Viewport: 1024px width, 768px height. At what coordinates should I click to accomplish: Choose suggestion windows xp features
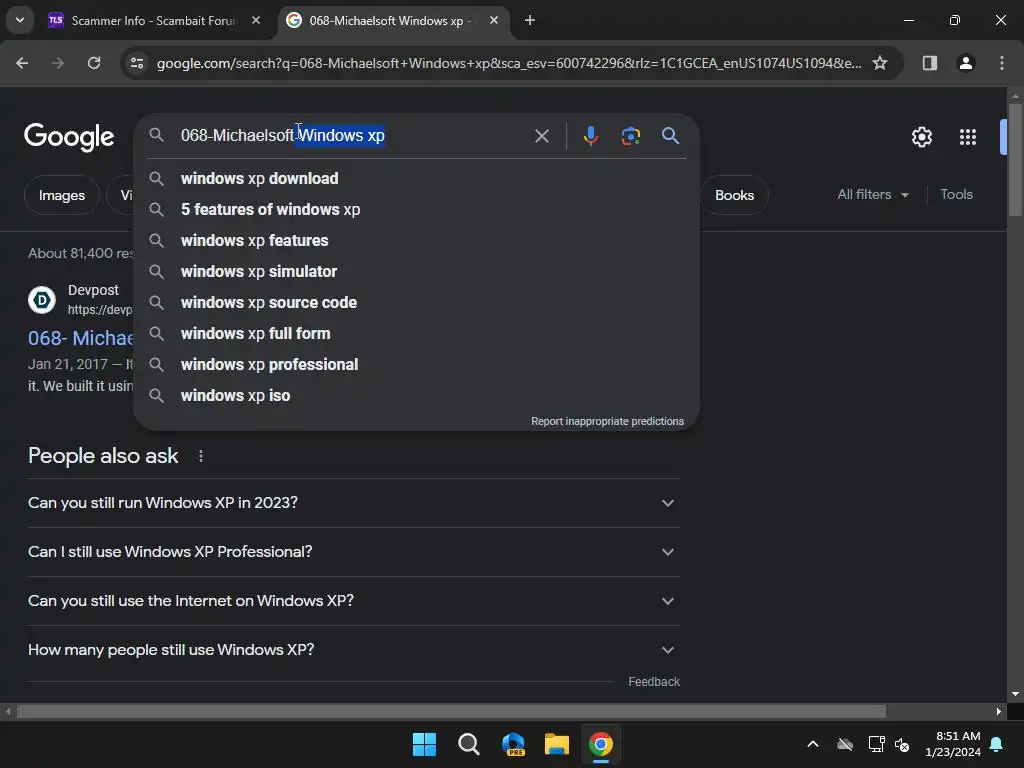coord(416,240)
